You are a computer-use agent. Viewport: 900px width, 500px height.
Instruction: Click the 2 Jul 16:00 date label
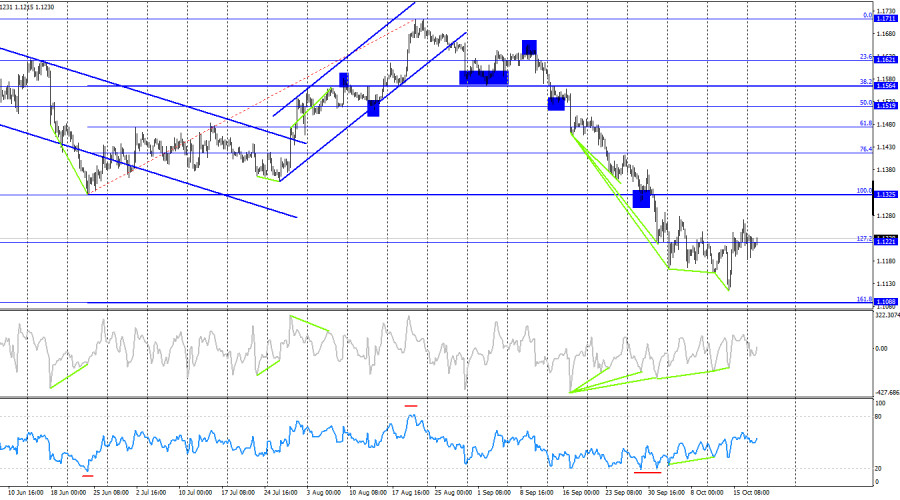(151, 493)
